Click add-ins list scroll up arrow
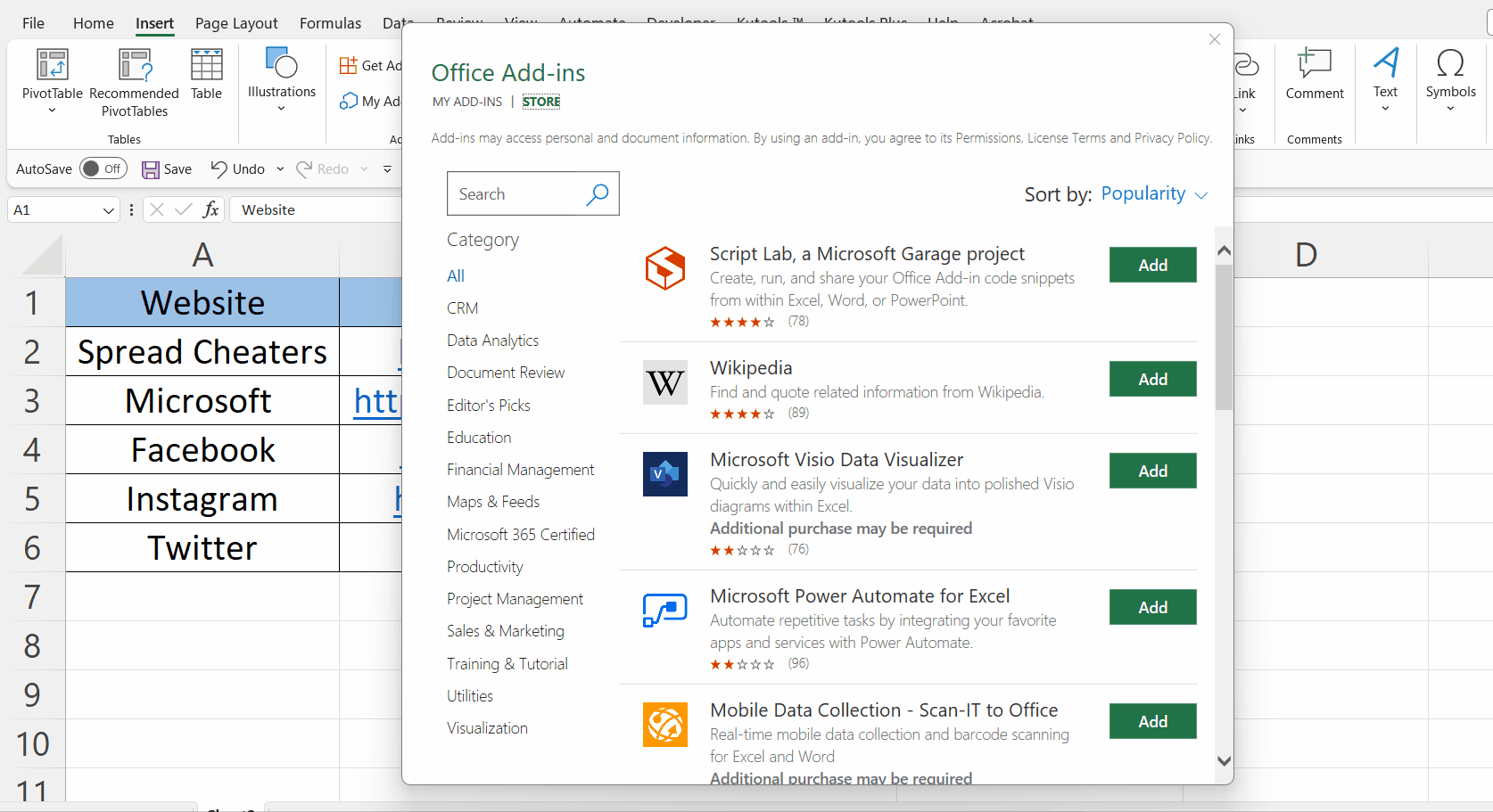 point(1224,251)
